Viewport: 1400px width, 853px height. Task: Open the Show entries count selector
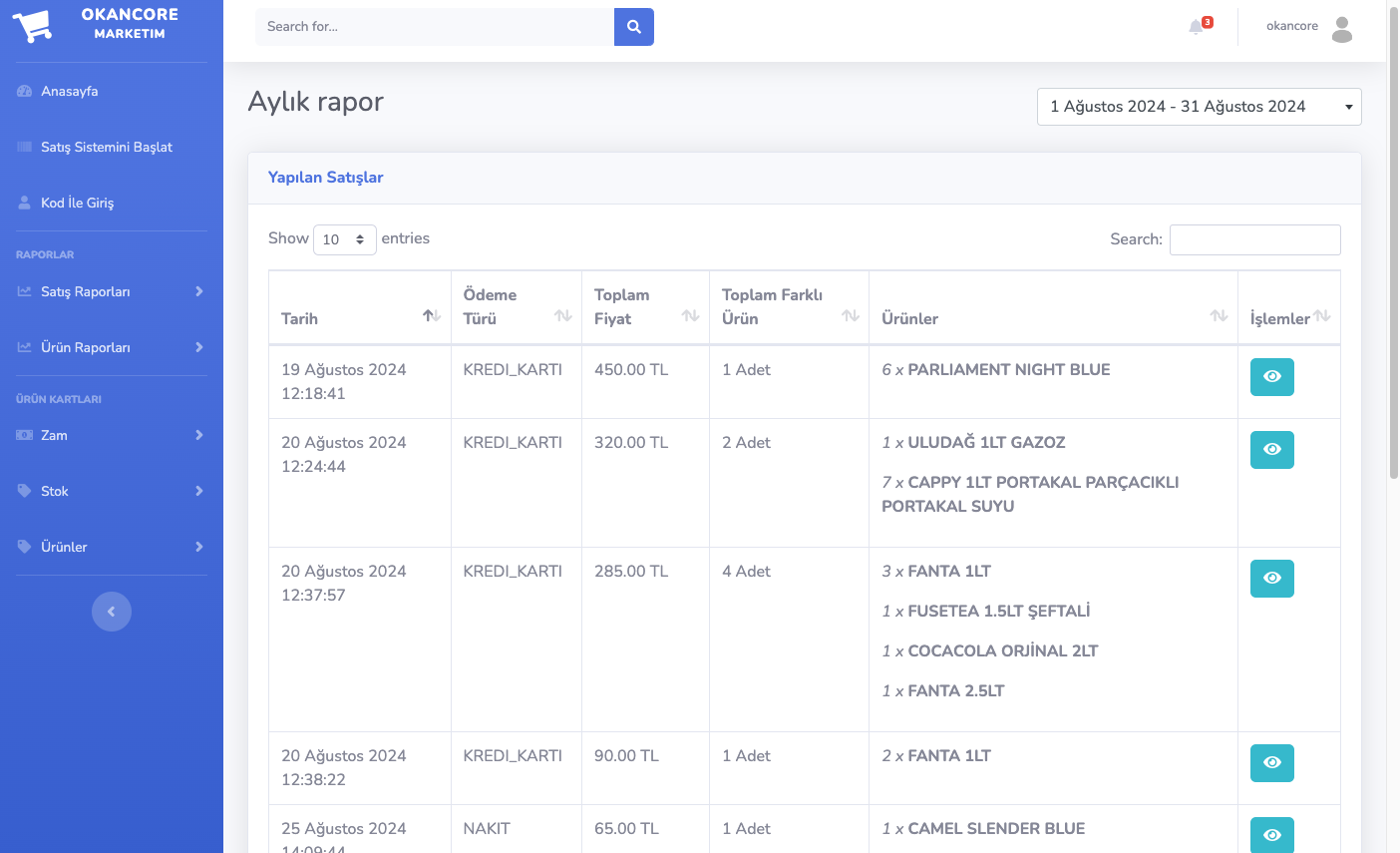[x=345, y=239]
